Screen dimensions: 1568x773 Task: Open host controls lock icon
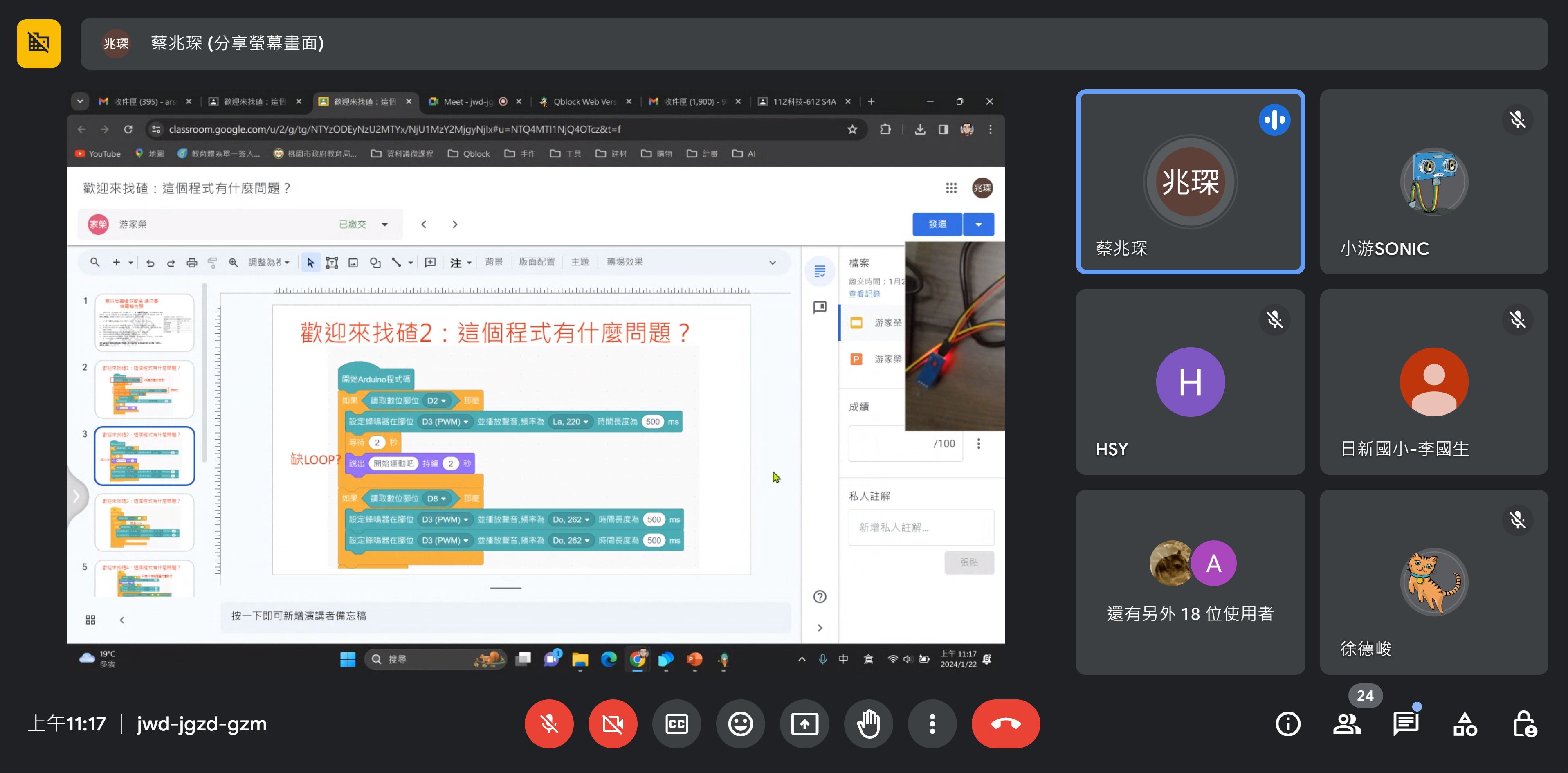point(1524,724)
